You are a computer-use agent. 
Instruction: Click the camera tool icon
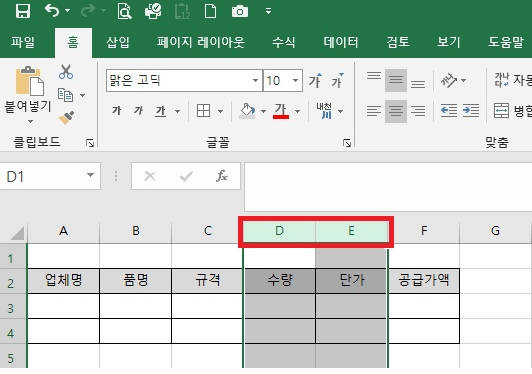(x=240, y=12)
